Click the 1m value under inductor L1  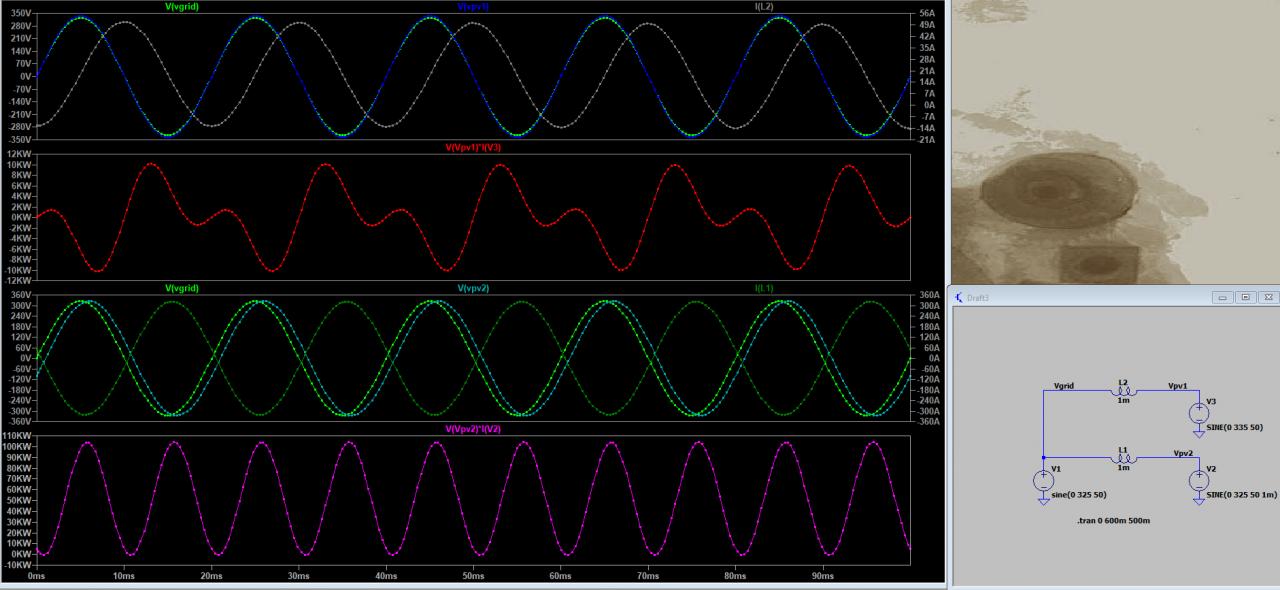click(1123, 467)
